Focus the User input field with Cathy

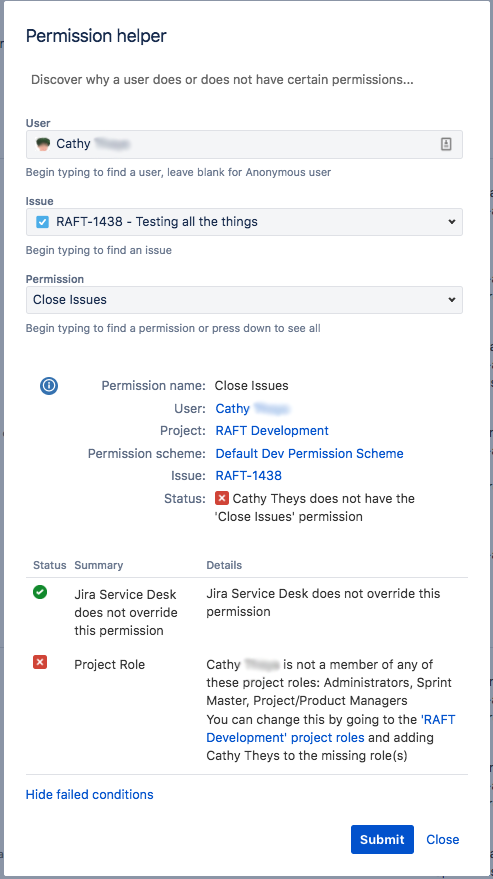(x=244, y=144)
